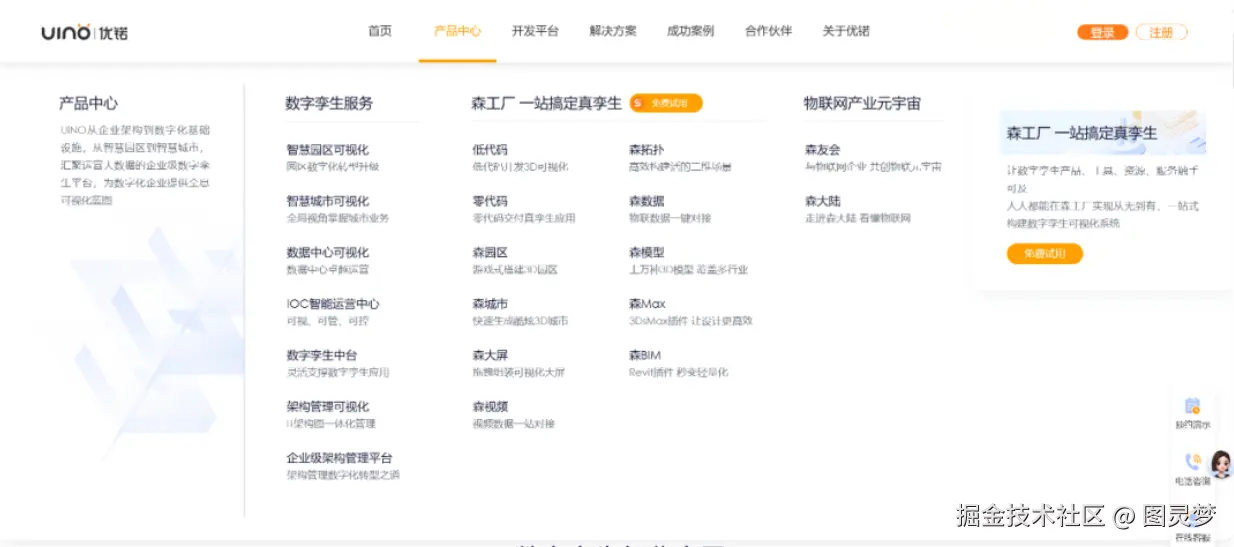Screen dimensions: 1234x547
Task: Open the 首页 nav item
Action: tap(380, 31)
